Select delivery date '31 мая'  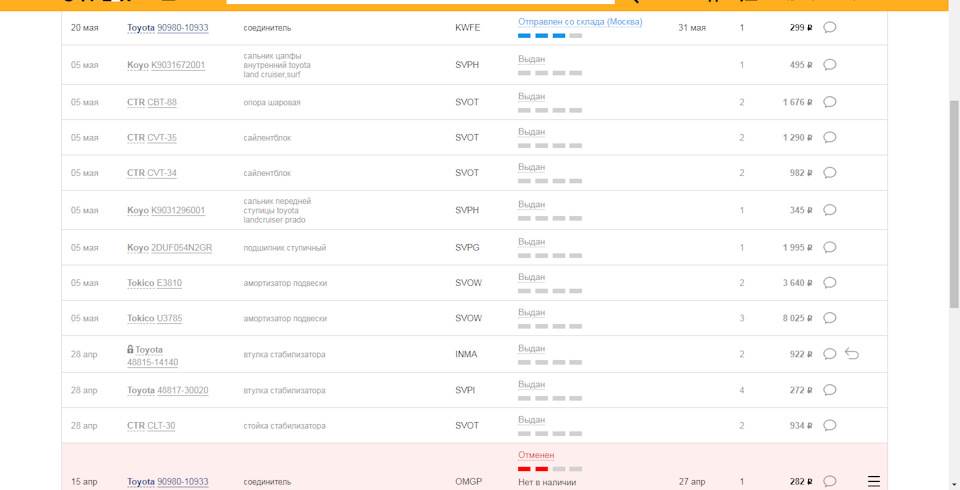(x=692, y=28)
